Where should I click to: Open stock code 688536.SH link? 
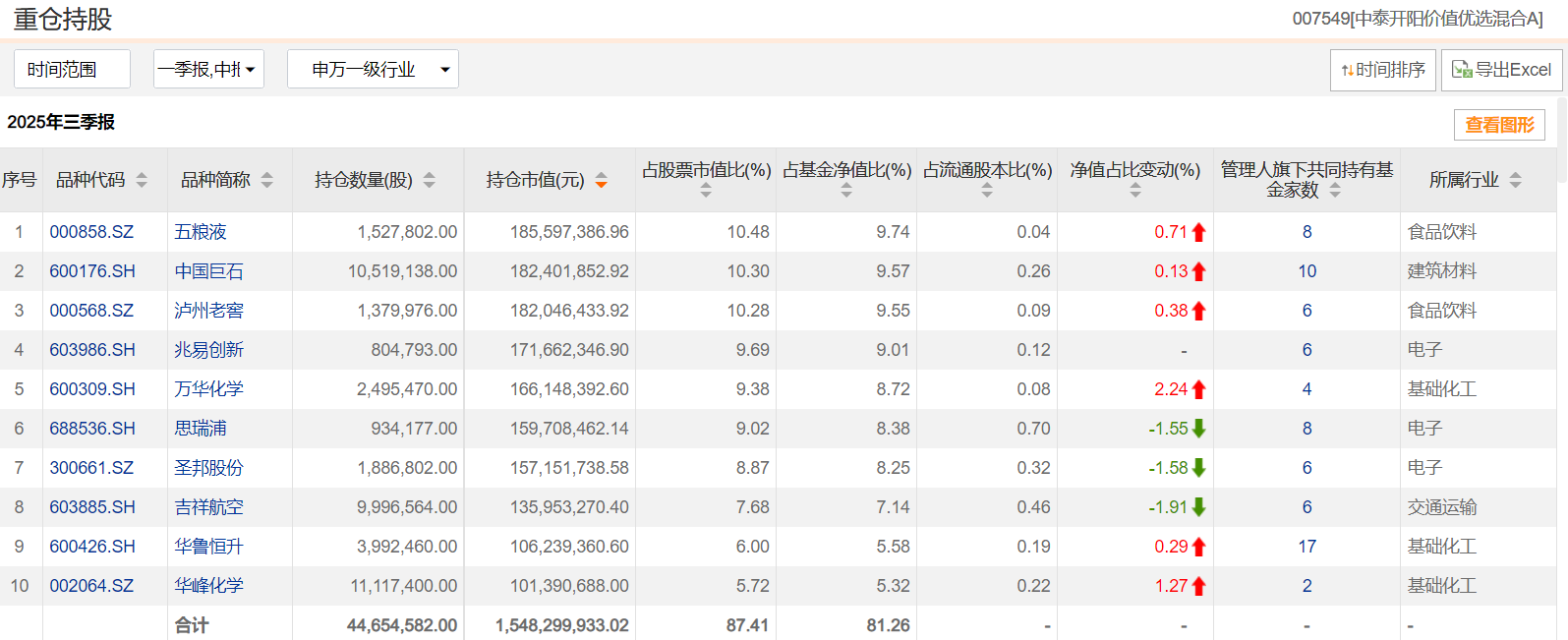click(x=92, y=429)
